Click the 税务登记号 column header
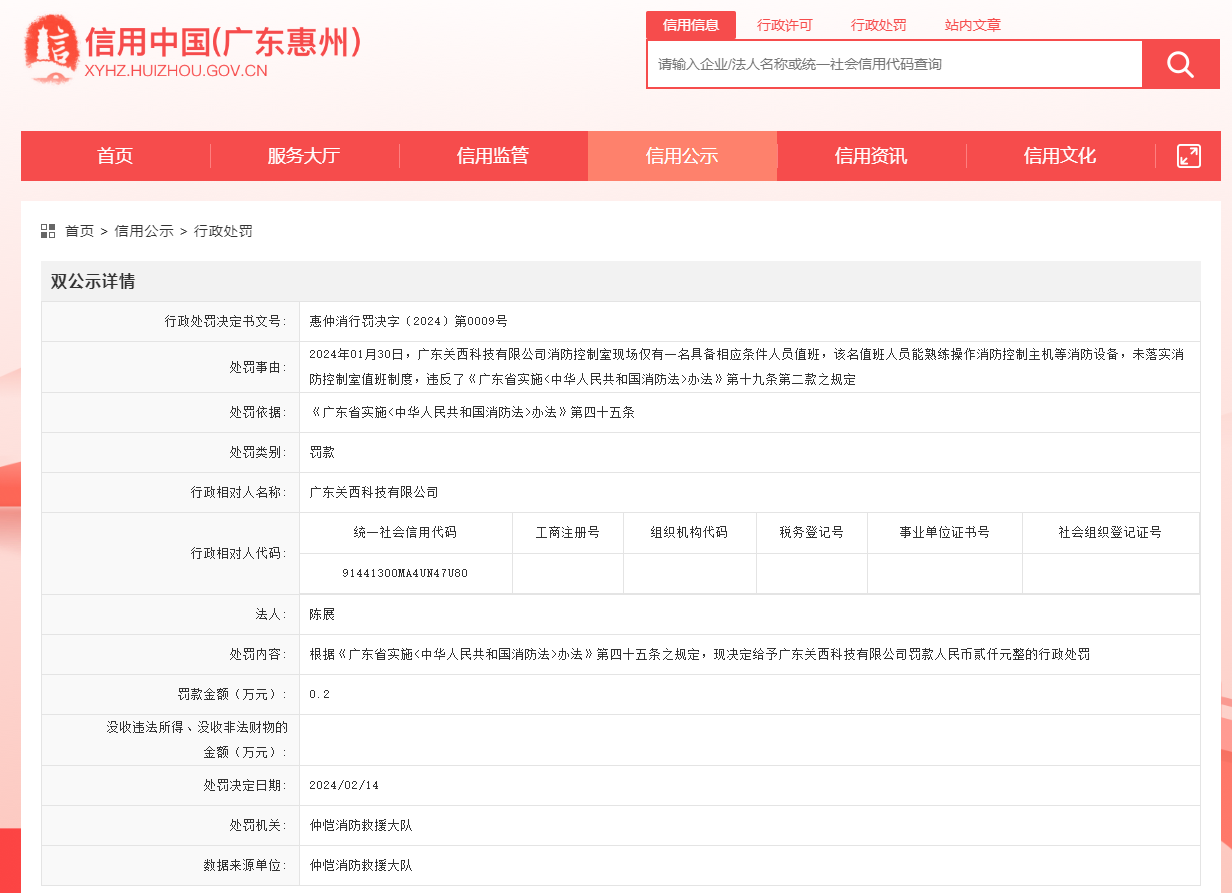Screen dimensions: 1232x893 pyautogui.click(x=812, y=533)
